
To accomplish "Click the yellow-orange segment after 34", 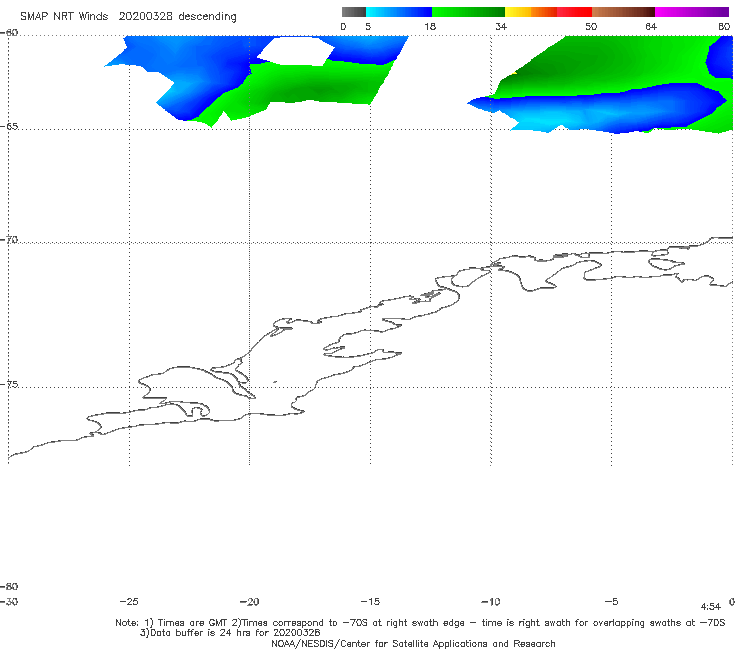I will pos(530,12).
